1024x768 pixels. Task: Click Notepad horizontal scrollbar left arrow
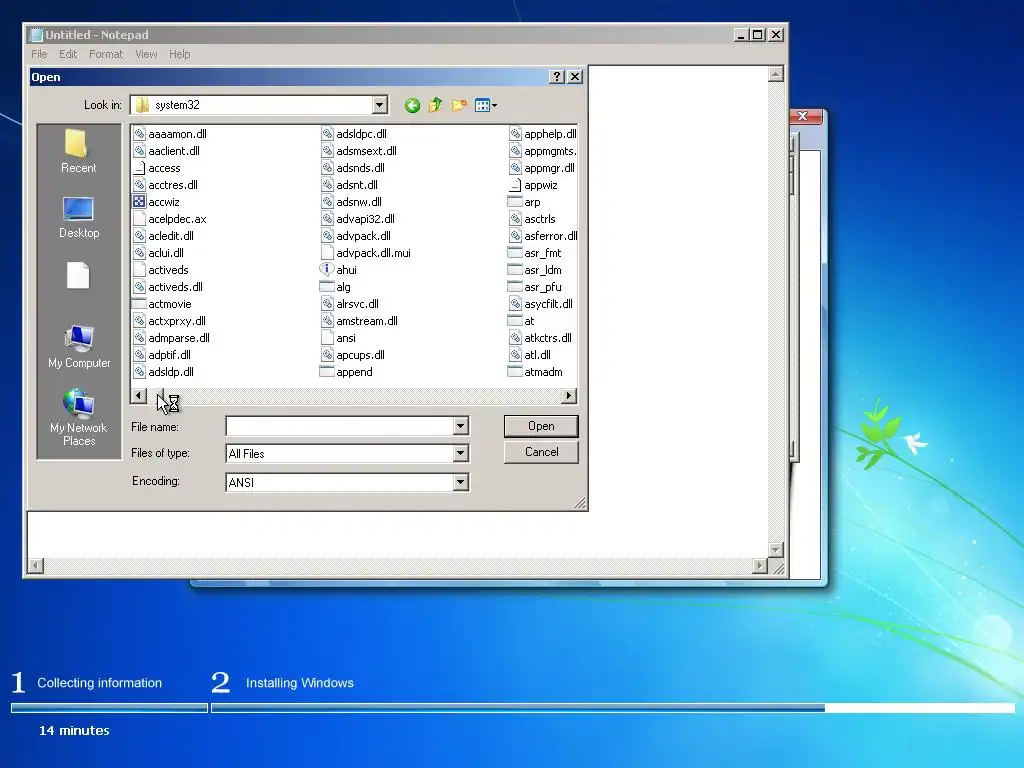click(37, 566)
